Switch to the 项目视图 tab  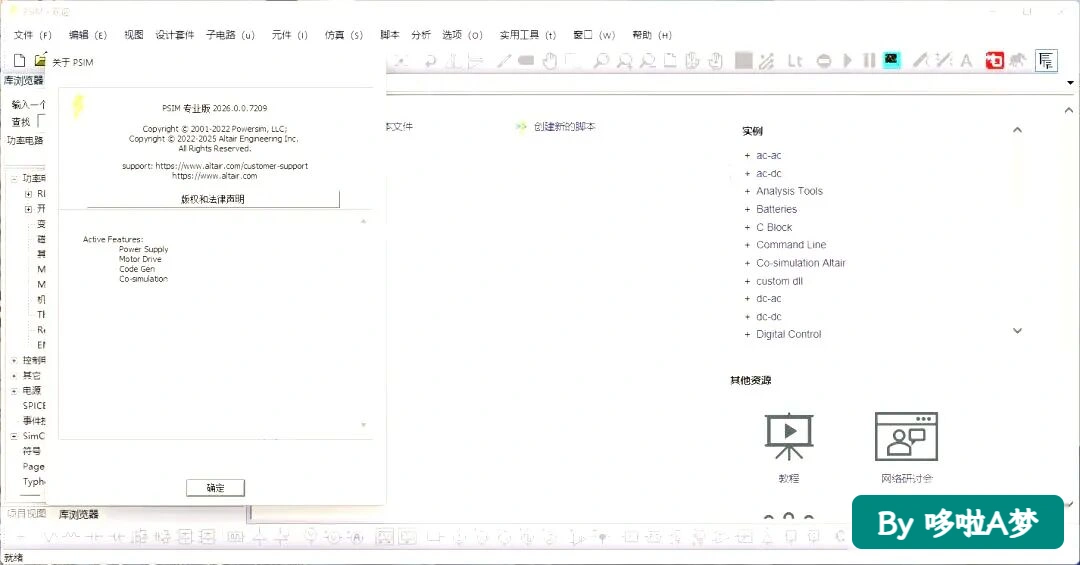(26, 513)
